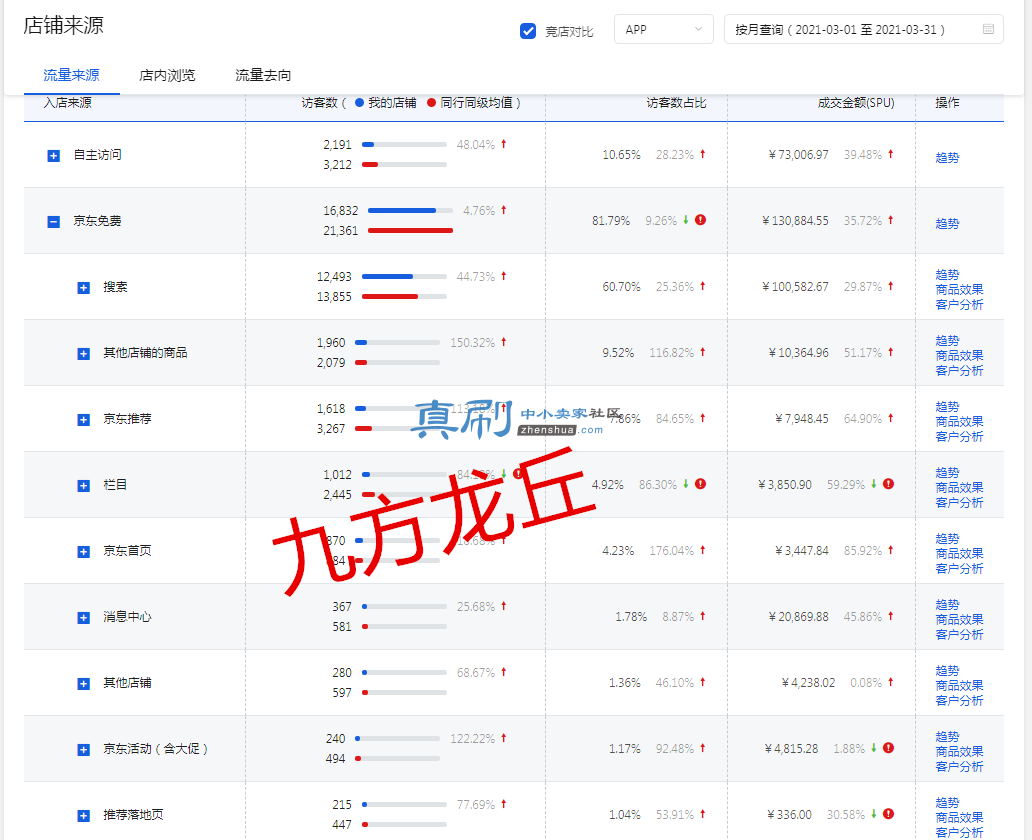The width and height of the screenshot is (1032, 840).
Task: Click the blue visitor bar for 京东免费
Action: point(401,211)
